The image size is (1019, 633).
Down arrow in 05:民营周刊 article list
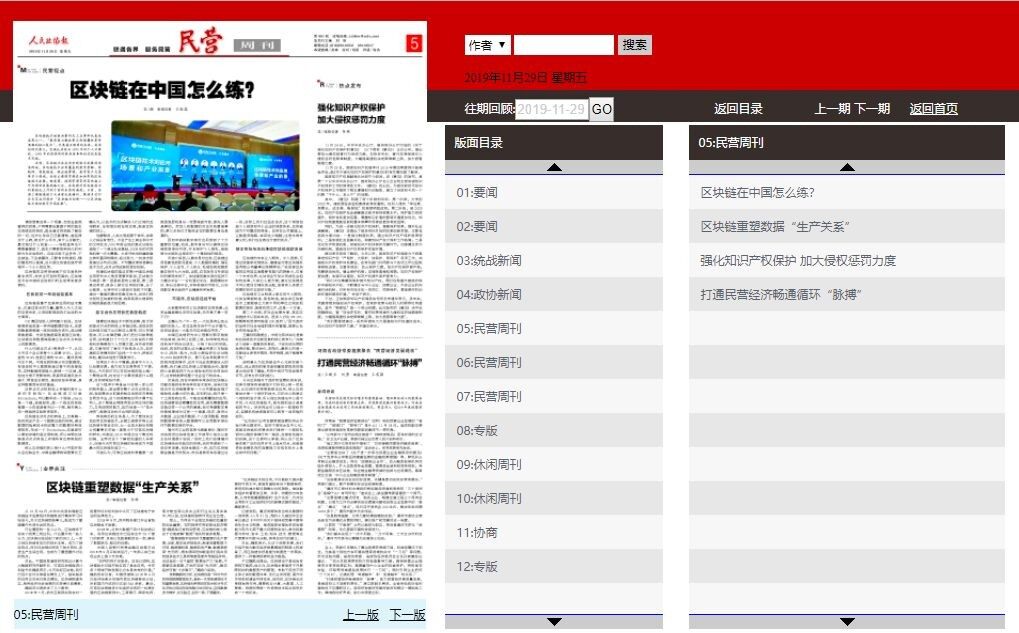click(x=847, y=622)
